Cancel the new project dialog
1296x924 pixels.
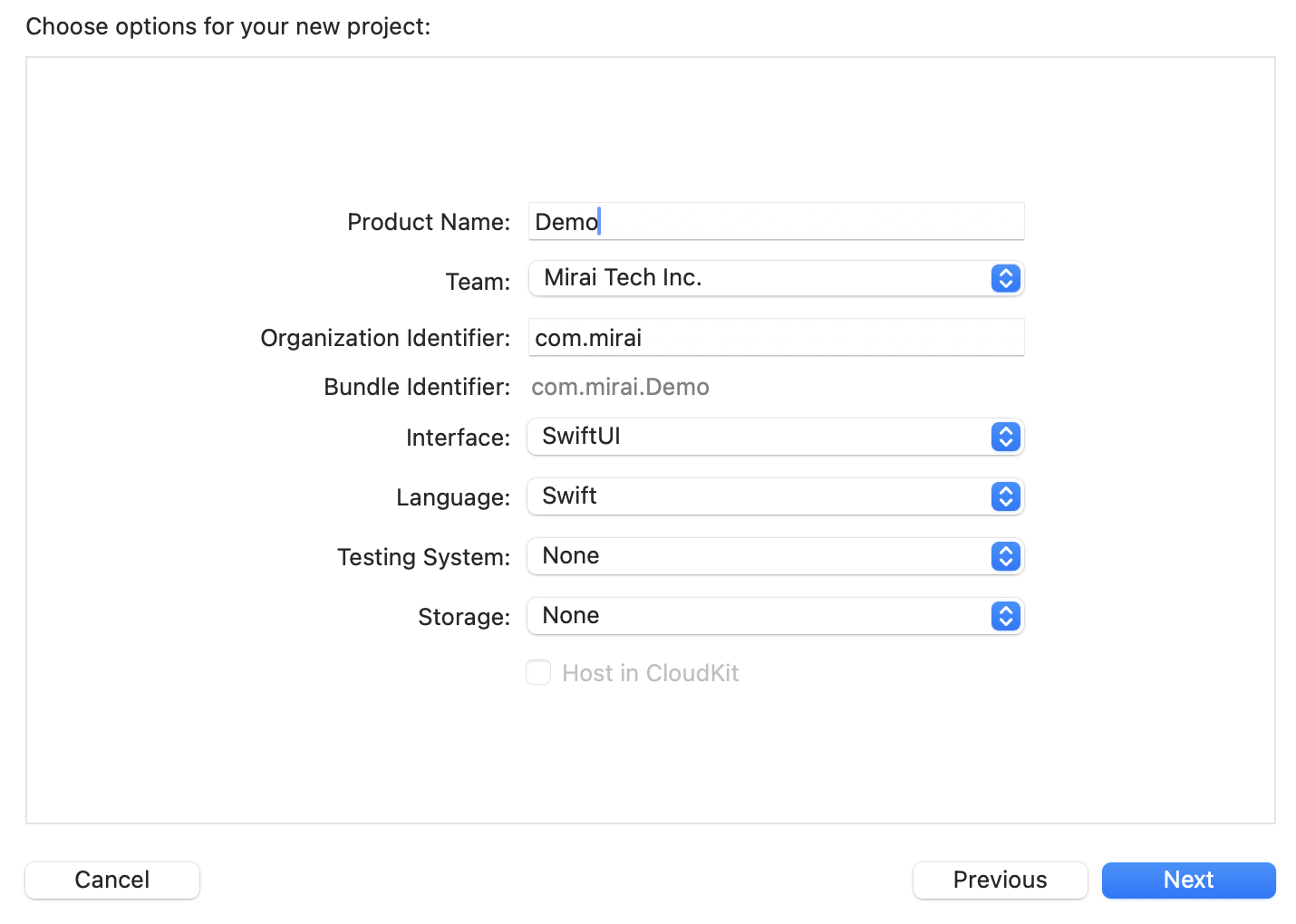click(x=112, y=880)
